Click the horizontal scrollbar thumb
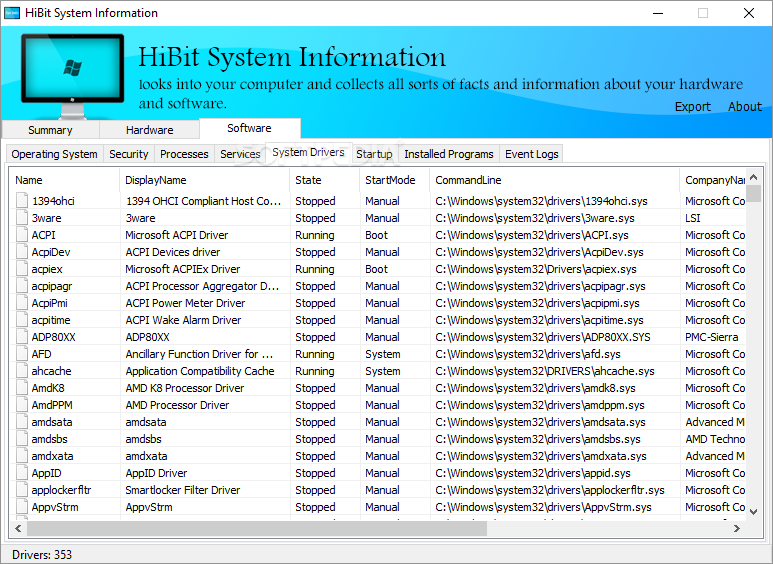The image size is (773, 564). (x=257, y=529)
